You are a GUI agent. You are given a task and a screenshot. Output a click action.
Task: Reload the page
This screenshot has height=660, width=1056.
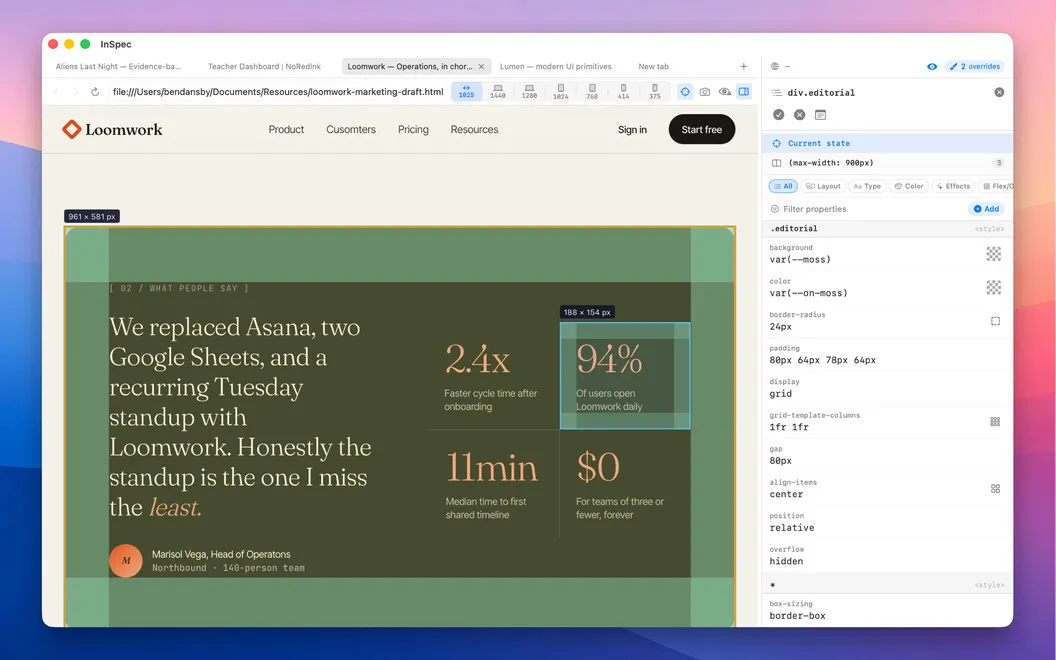pyautogui.click(x=95, y=92)
